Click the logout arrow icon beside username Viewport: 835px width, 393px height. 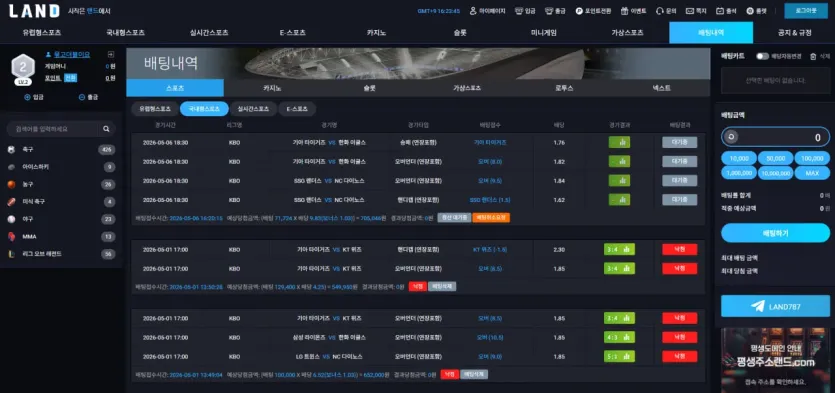coord(111,54)
